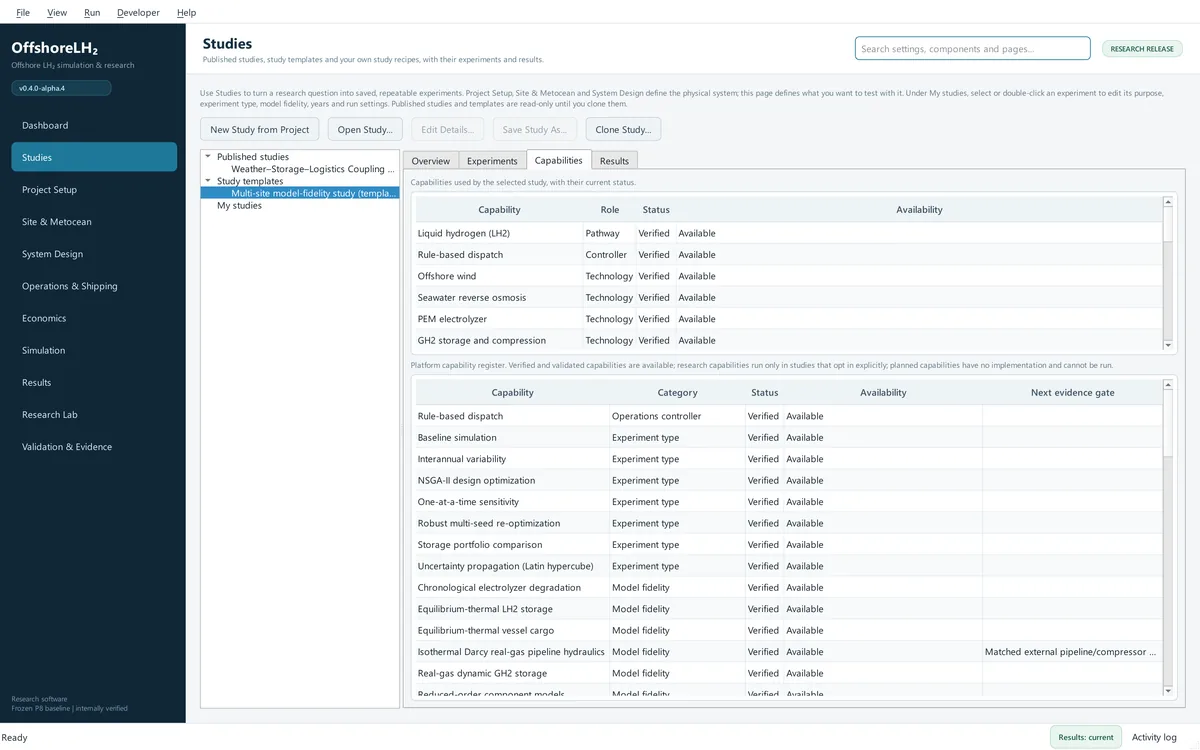Open Results page in sidebar
Image resolution: width=1200 pixels, height=750 pixels.
tap(94, 382)
